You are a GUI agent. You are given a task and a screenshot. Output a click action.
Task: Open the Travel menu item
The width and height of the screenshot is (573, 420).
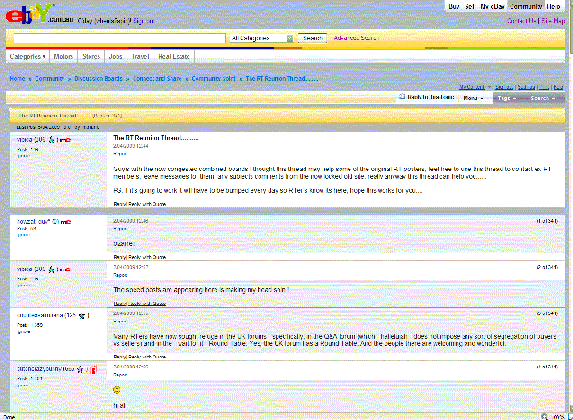[x=141, y=56]
